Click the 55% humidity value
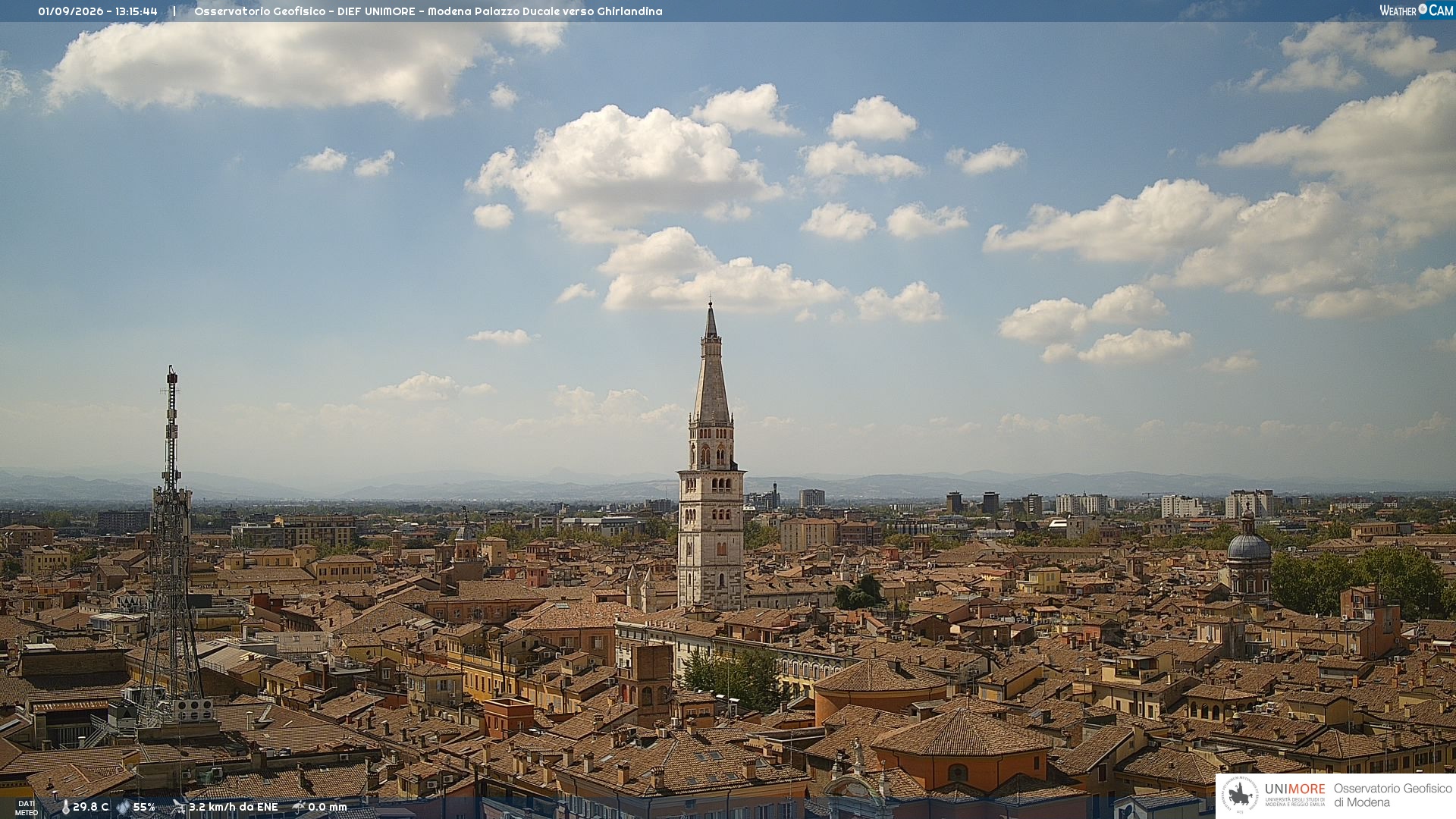The width and height of the screenshot is (1456, 819). tap(144, 807)
